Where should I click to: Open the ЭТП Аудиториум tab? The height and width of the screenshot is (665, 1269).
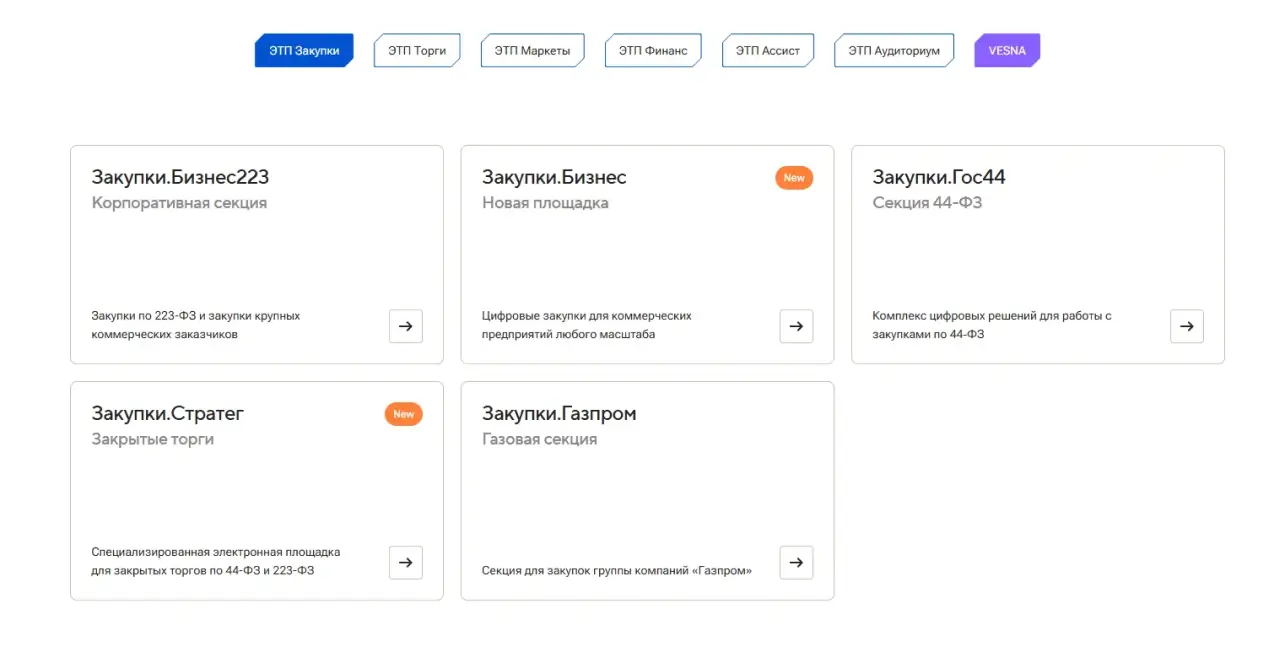point(894,51)
